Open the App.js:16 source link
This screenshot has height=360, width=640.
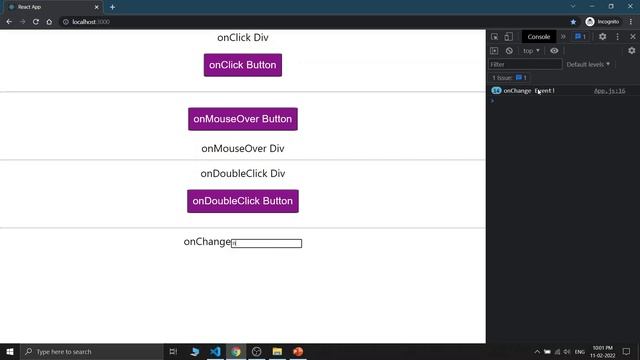(x=609, y=91)
